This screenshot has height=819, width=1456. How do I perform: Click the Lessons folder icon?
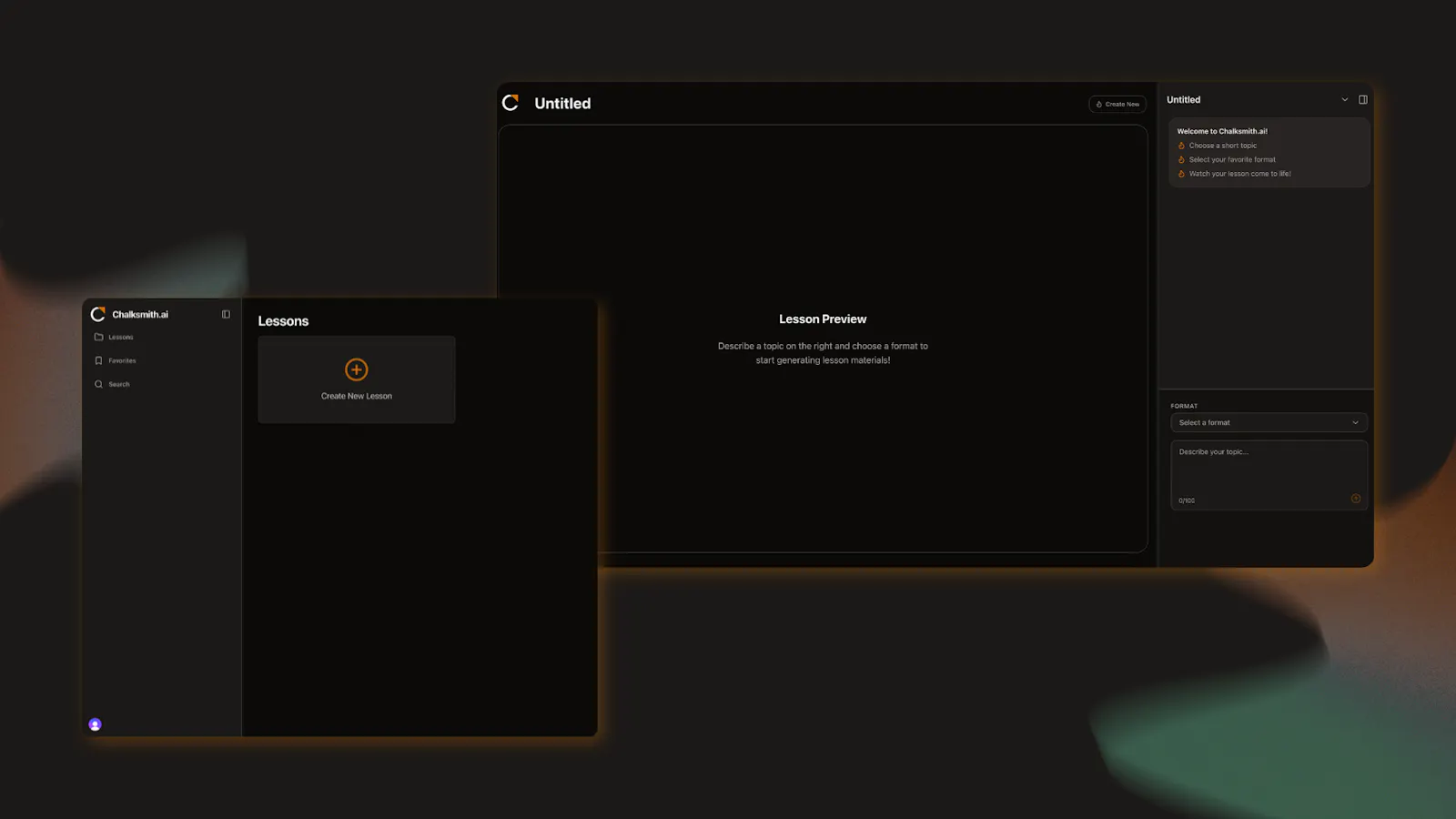point(99,337)
